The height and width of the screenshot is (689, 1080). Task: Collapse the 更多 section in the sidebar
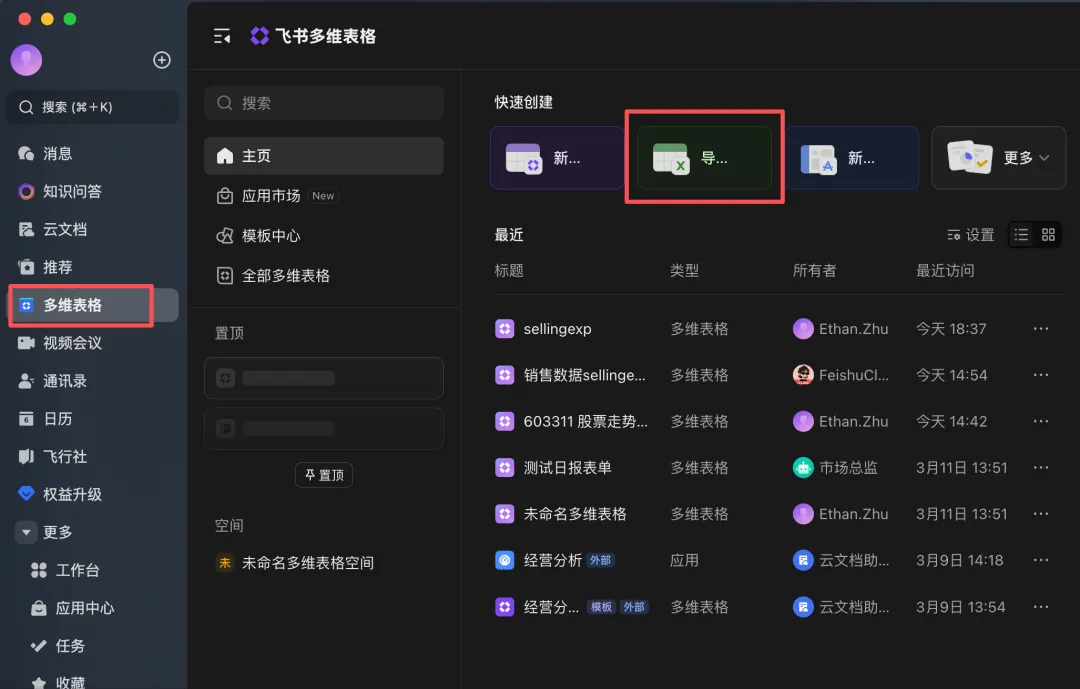tap(26, 533)
